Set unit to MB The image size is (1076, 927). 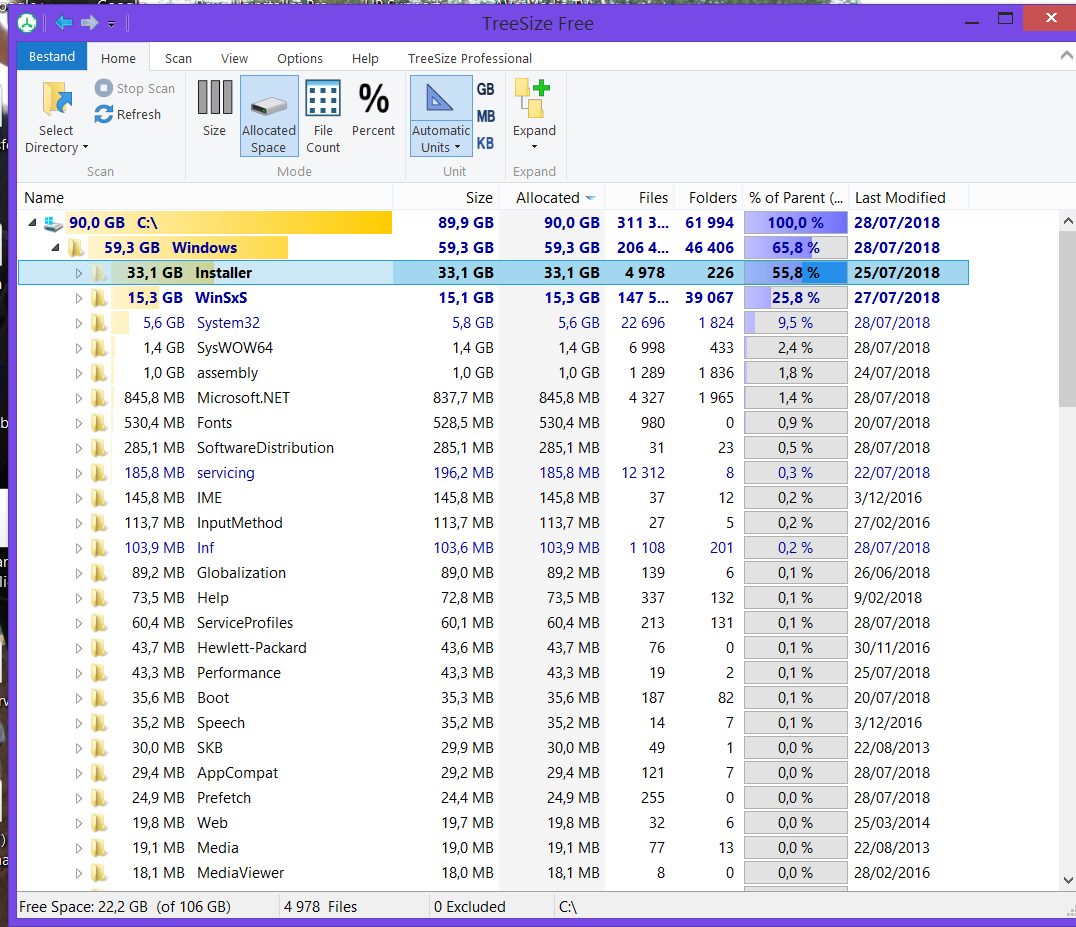(486, 116)
